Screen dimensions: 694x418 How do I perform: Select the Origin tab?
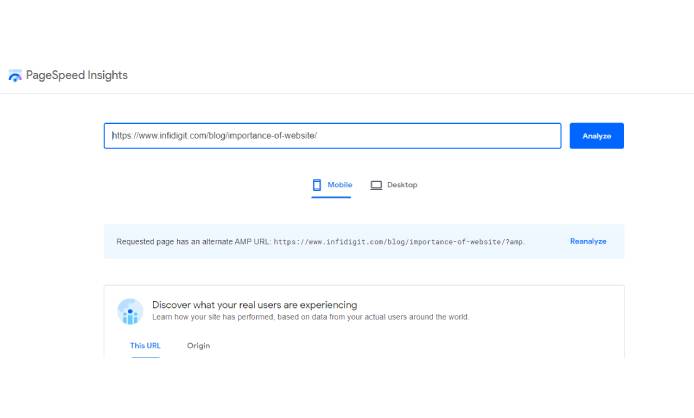(198, 346)
